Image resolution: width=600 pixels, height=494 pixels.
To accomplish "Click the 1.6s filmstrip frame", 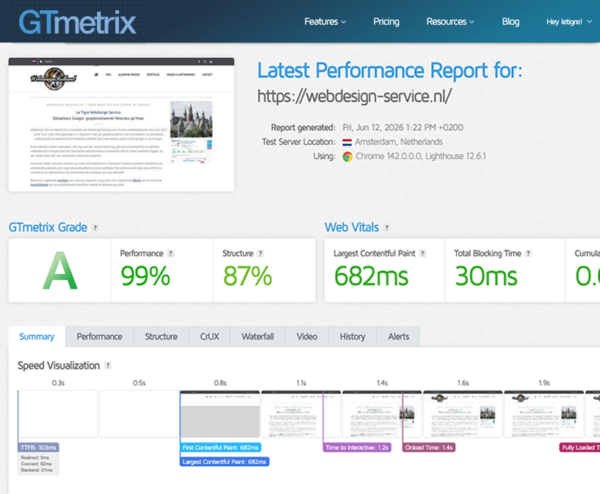I will click(x=463, y=414).
